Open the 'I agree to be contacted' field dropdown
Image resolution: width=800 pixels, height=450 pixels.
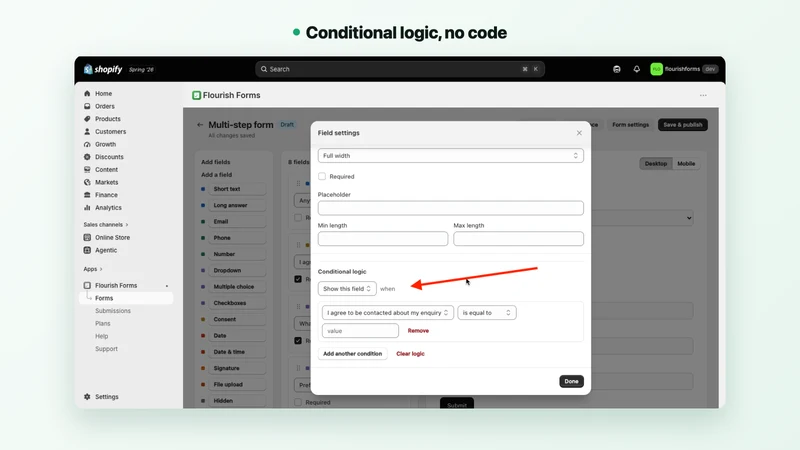pos(388,313)
